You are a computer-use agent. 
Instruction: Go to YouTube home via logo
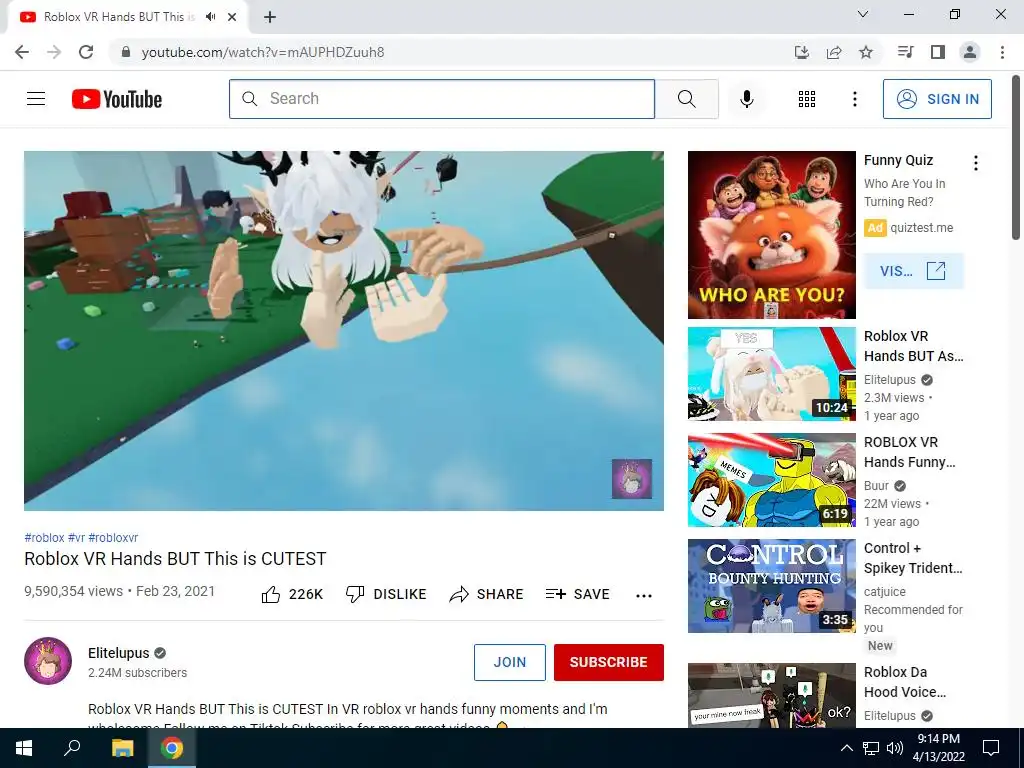[x=117, y=99]
